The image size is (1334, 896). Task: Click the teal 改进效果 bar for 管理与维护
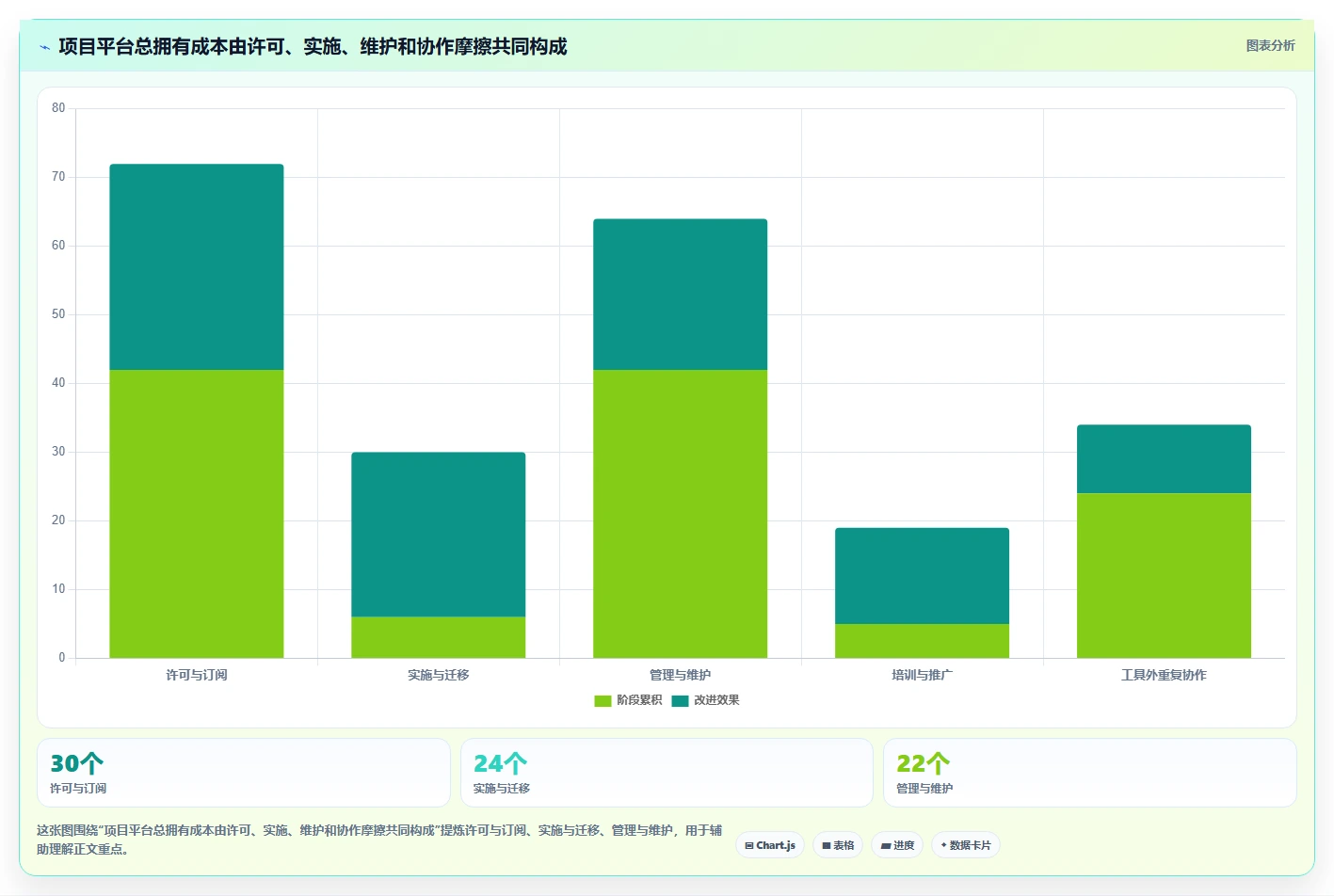pos(681,295)
